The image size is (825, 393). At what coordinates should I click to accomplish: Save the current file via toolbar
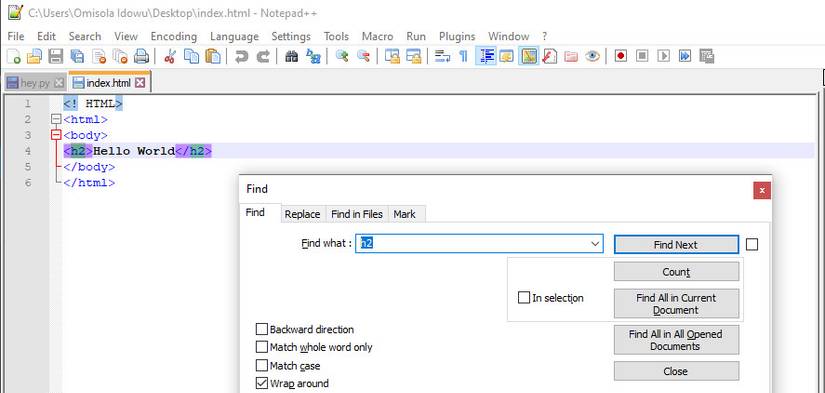click(56, 56)
